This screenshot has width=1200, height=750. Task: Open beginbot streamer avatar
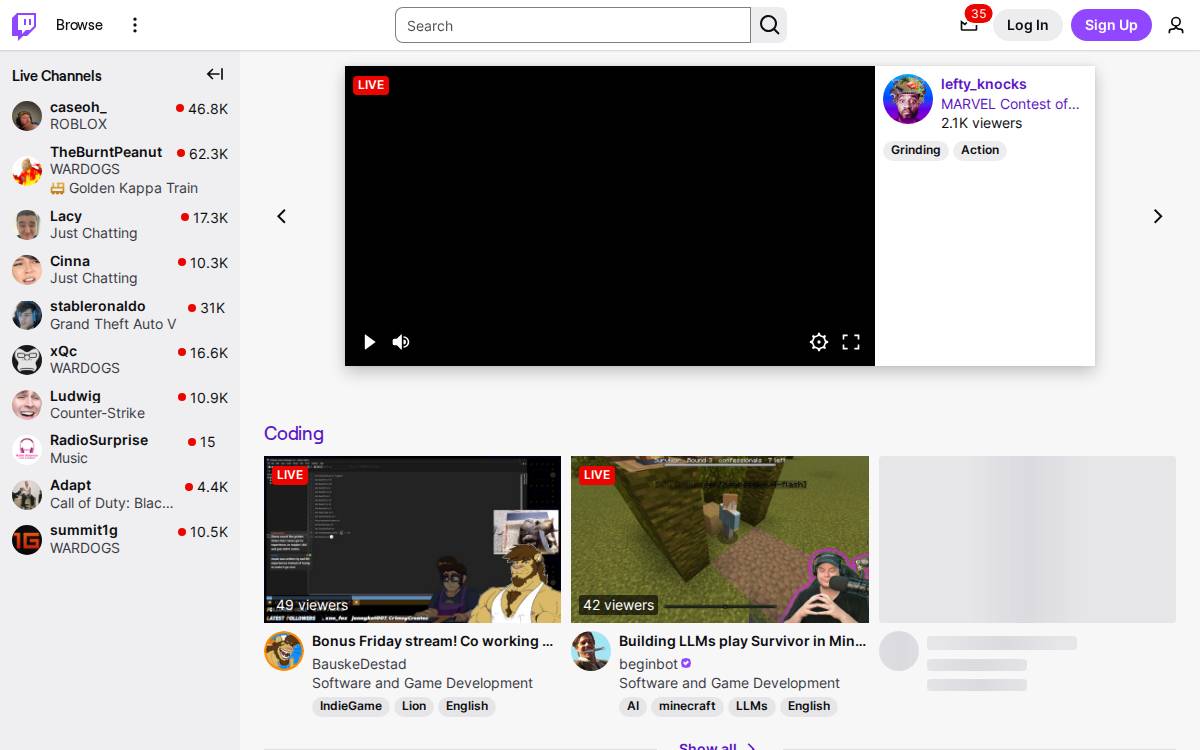coord(591,651)
